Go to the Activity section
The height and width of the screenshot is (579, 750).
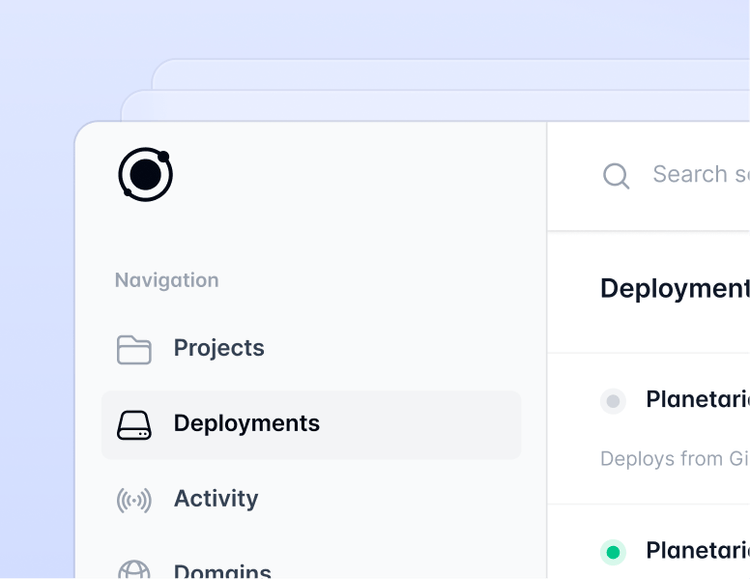[x=216, y=498]
